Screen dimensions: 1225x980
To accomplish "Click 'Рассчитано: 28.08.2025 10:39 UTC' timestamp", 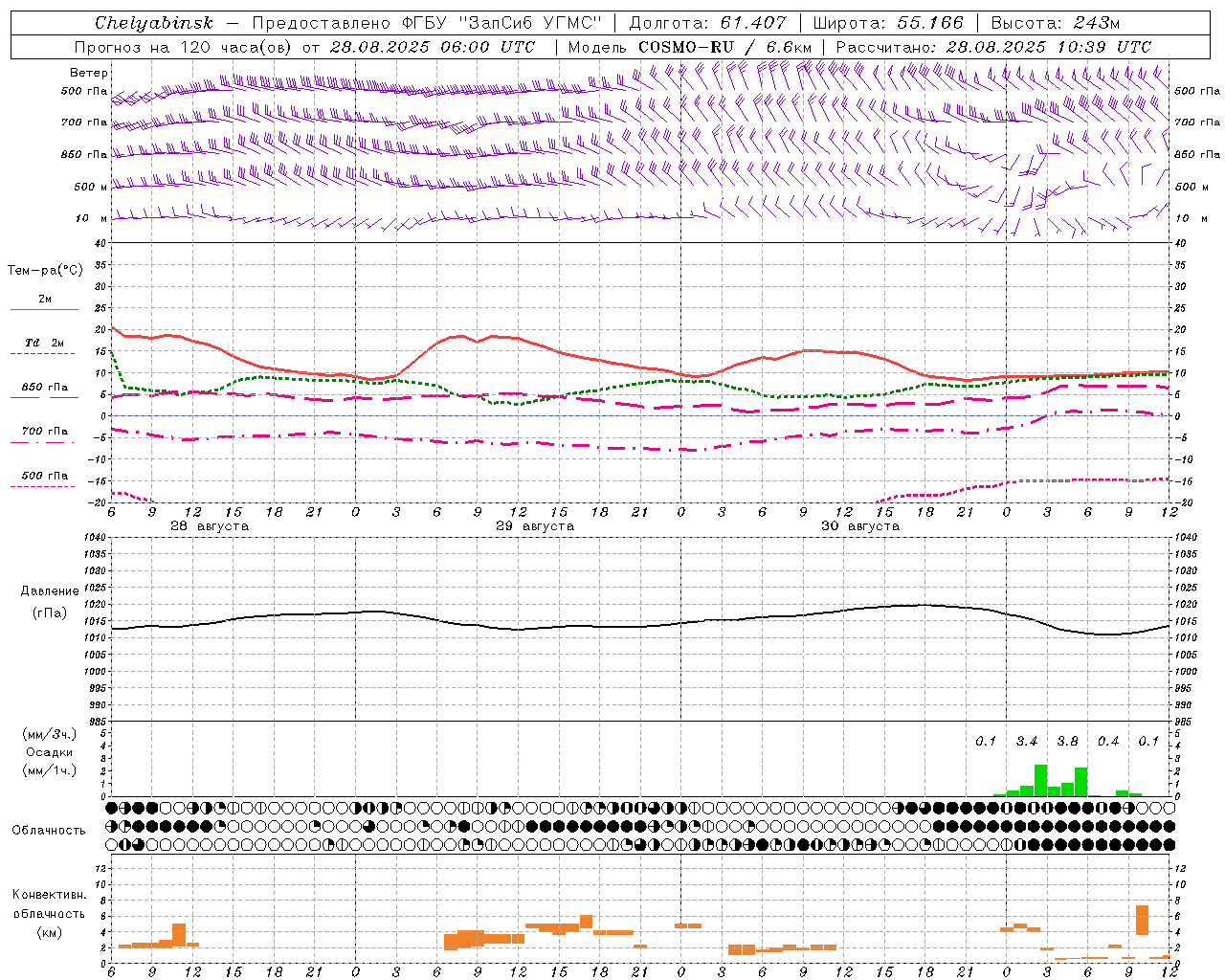I will click(x=993, y=47).
